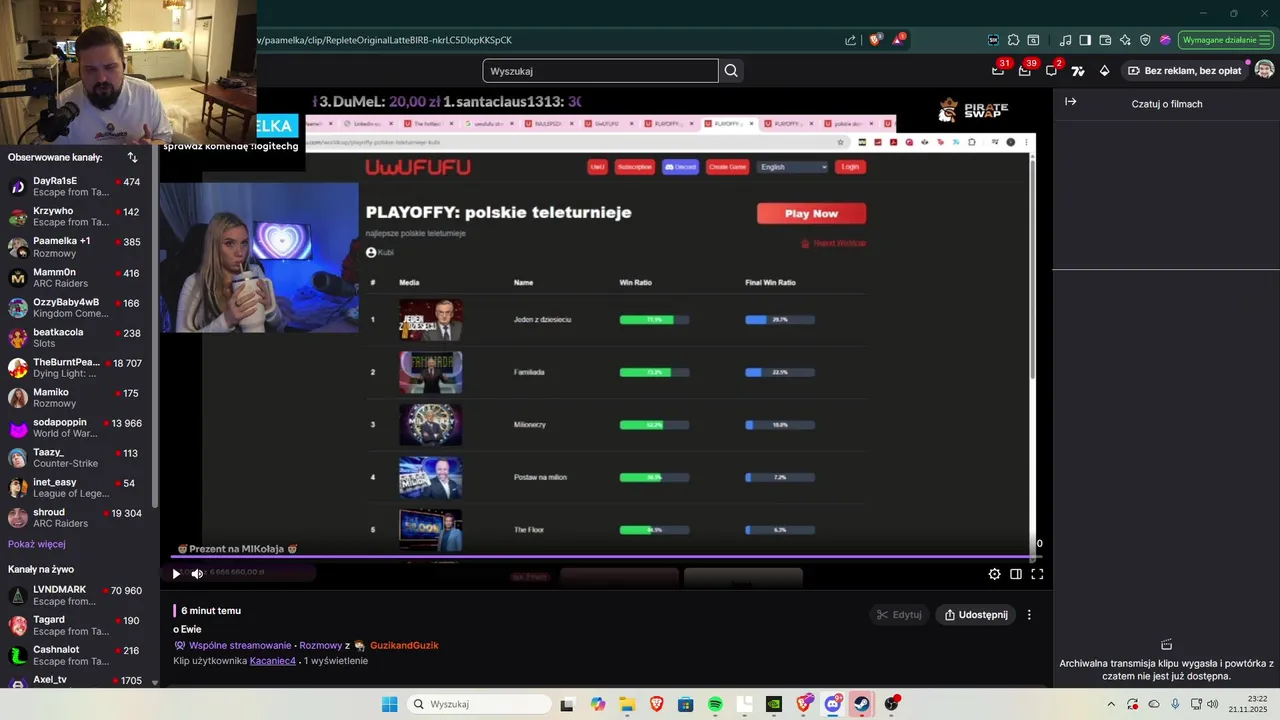Mute the clip with the volume icon
The height and width of the screenshot is (720, 1280).
(197, 574)
